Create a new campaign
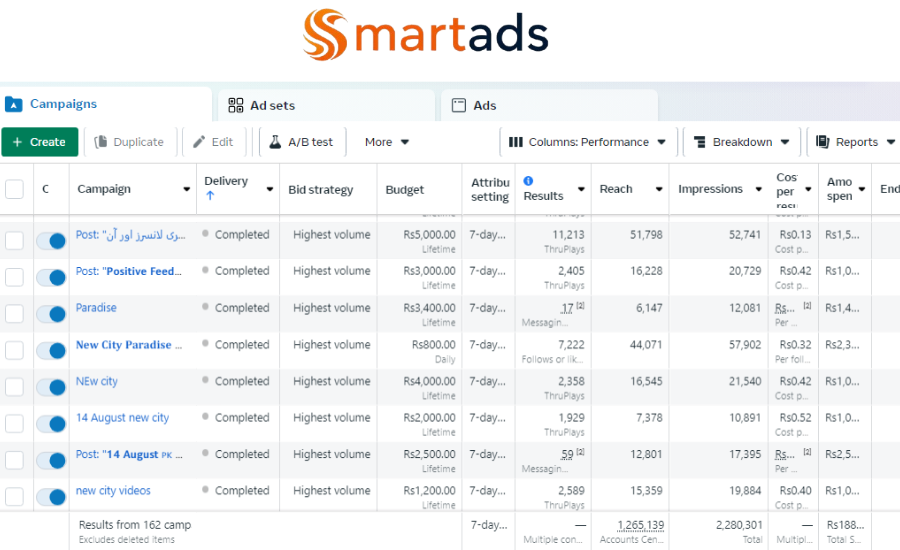 (x=40, y=142)
